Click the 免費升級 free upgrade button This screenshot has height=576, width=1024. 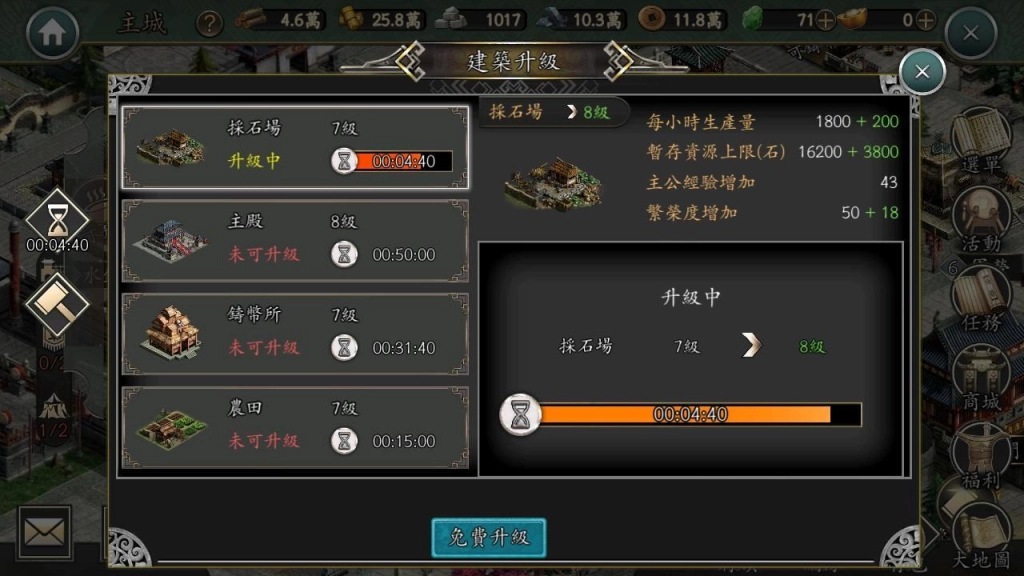point(488,537)
